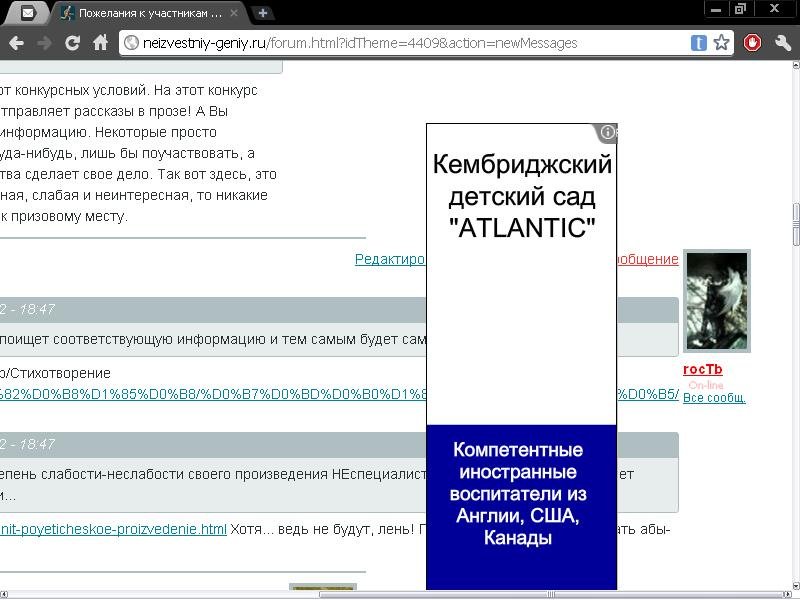Image resolution: width=800 pixels, height=600 pixels.
Task: Click the blue translate extension icon
Action: [x=698, y=43]
